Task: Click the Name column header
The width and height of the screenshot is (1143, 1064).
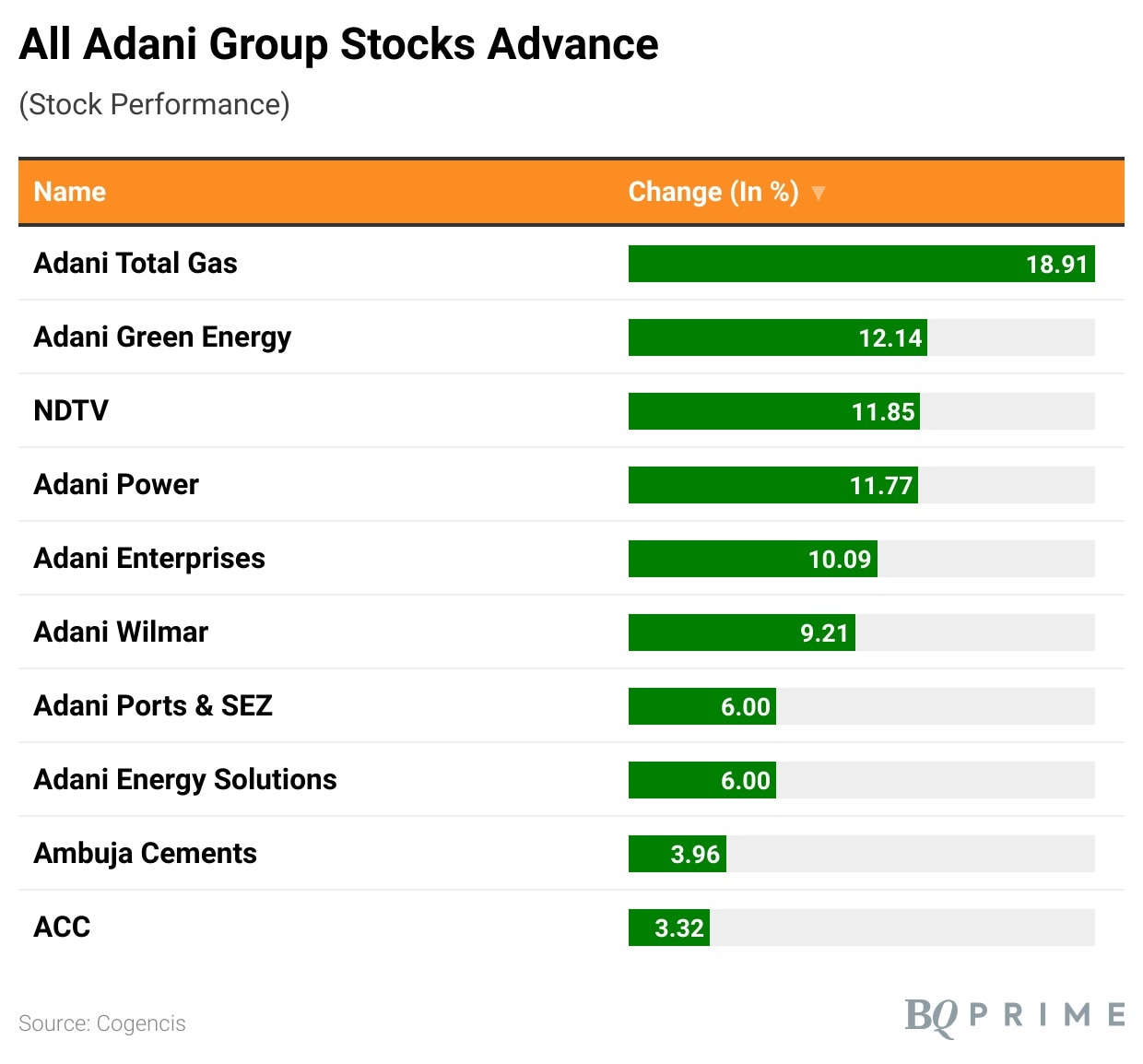Action: point(70,192)
